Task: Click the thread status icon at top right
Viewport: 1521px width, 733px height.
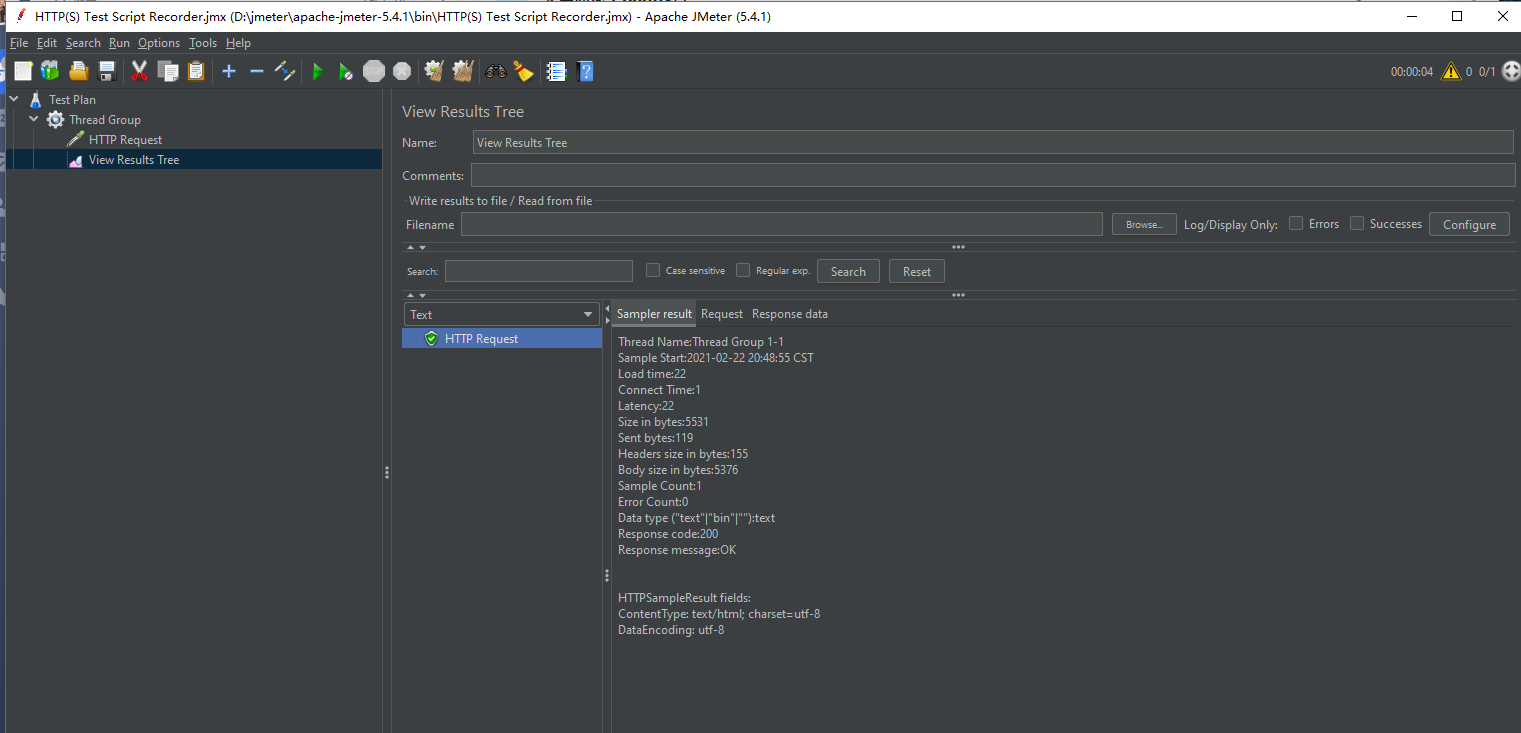Action: coord(1511,72)
